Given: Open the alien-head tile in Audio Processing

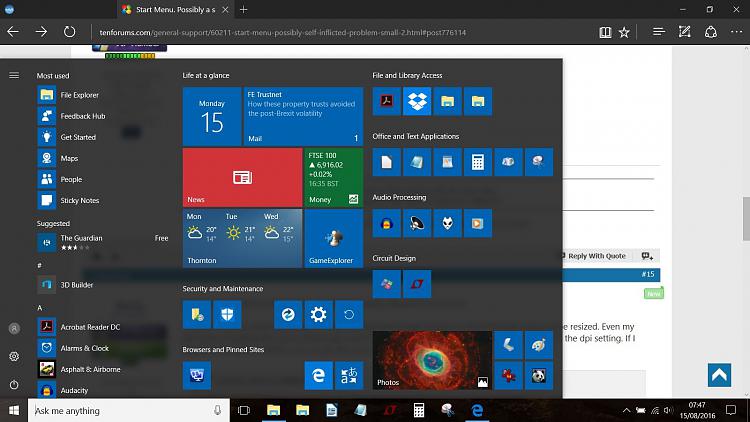Looking at the screenshot, I should tap(447, 223).
